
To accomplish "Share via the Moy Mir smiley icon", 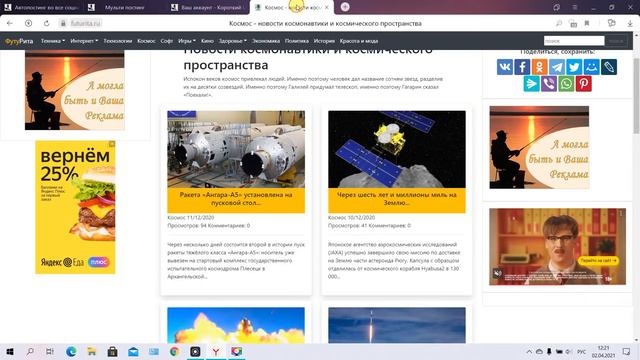I will [x=591, y=67].
